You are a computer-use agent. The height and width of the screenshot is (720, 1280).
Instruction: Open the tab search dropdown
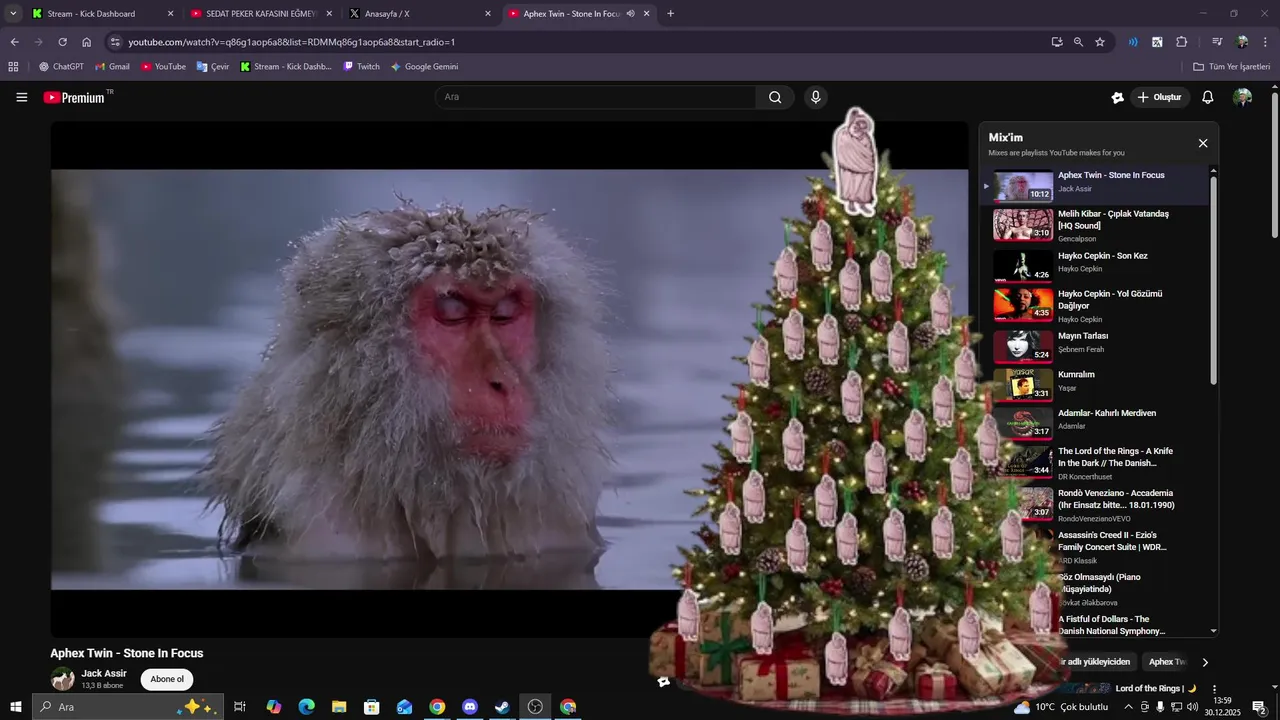[13, 14]
